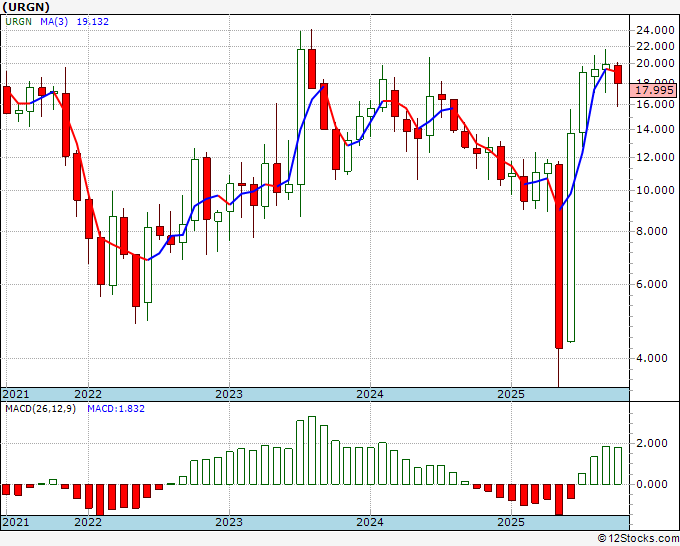
Task: Click the tall green candlestick opening near 4.000
Action: [571, 238]
